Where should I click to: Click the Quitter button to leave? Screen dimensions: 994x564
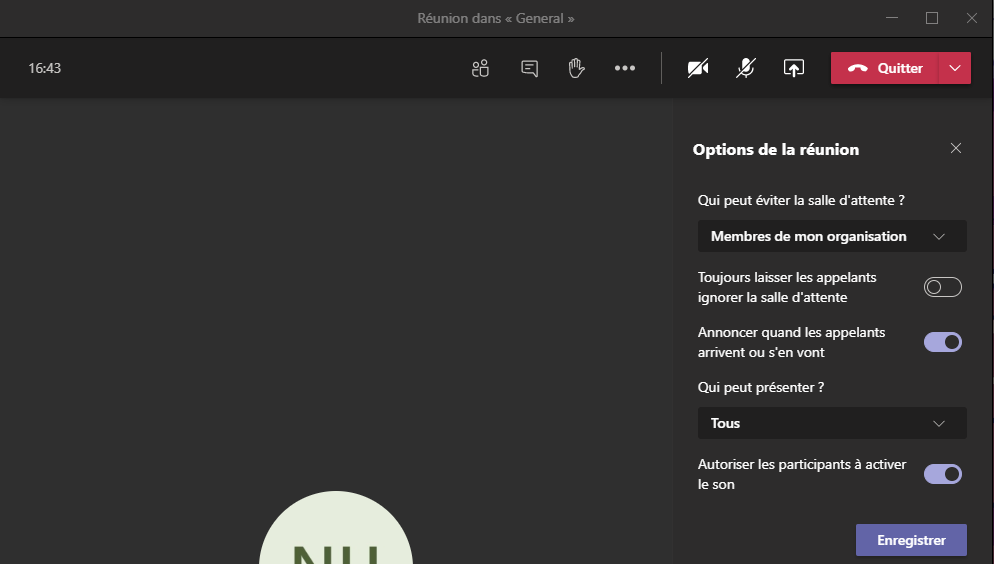click(885, 68)
